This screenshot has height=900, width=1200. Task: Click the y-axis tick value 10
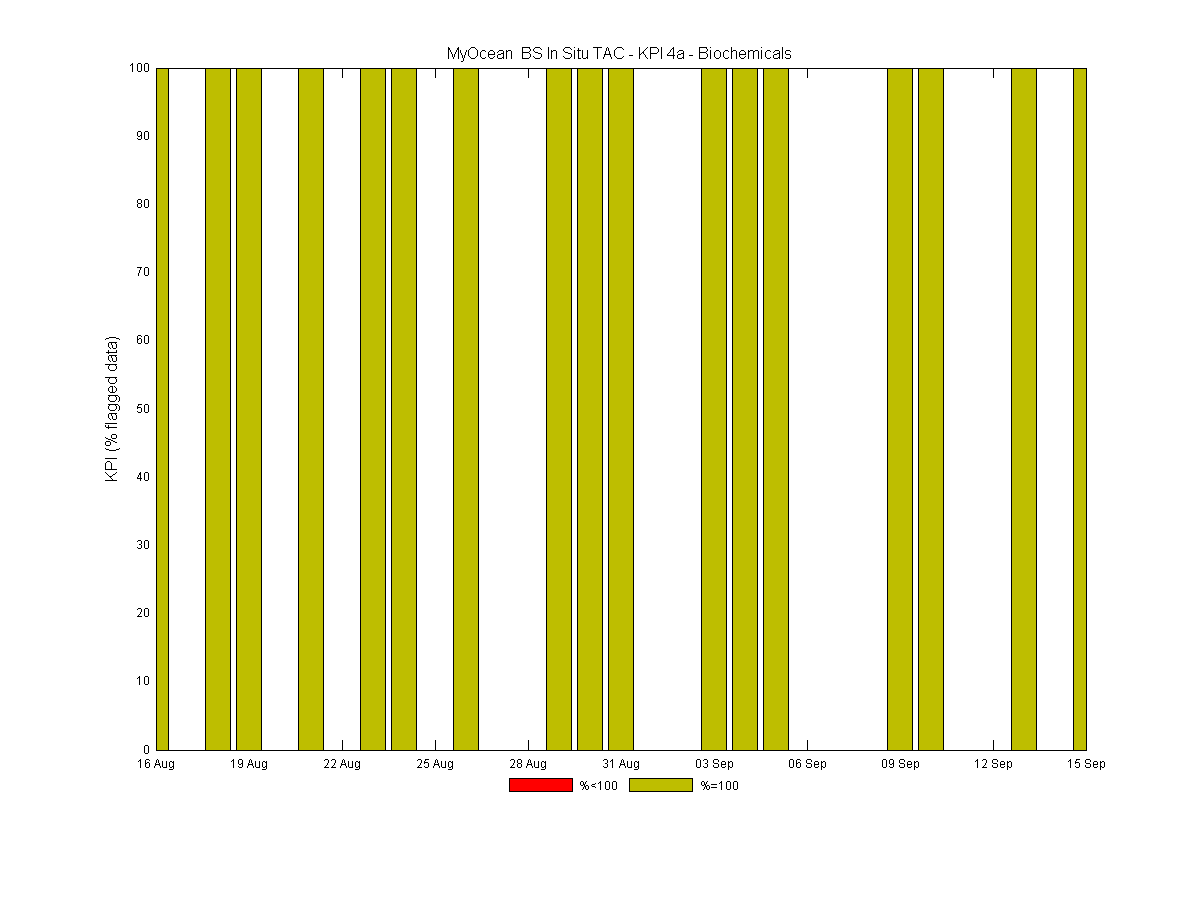143,681
